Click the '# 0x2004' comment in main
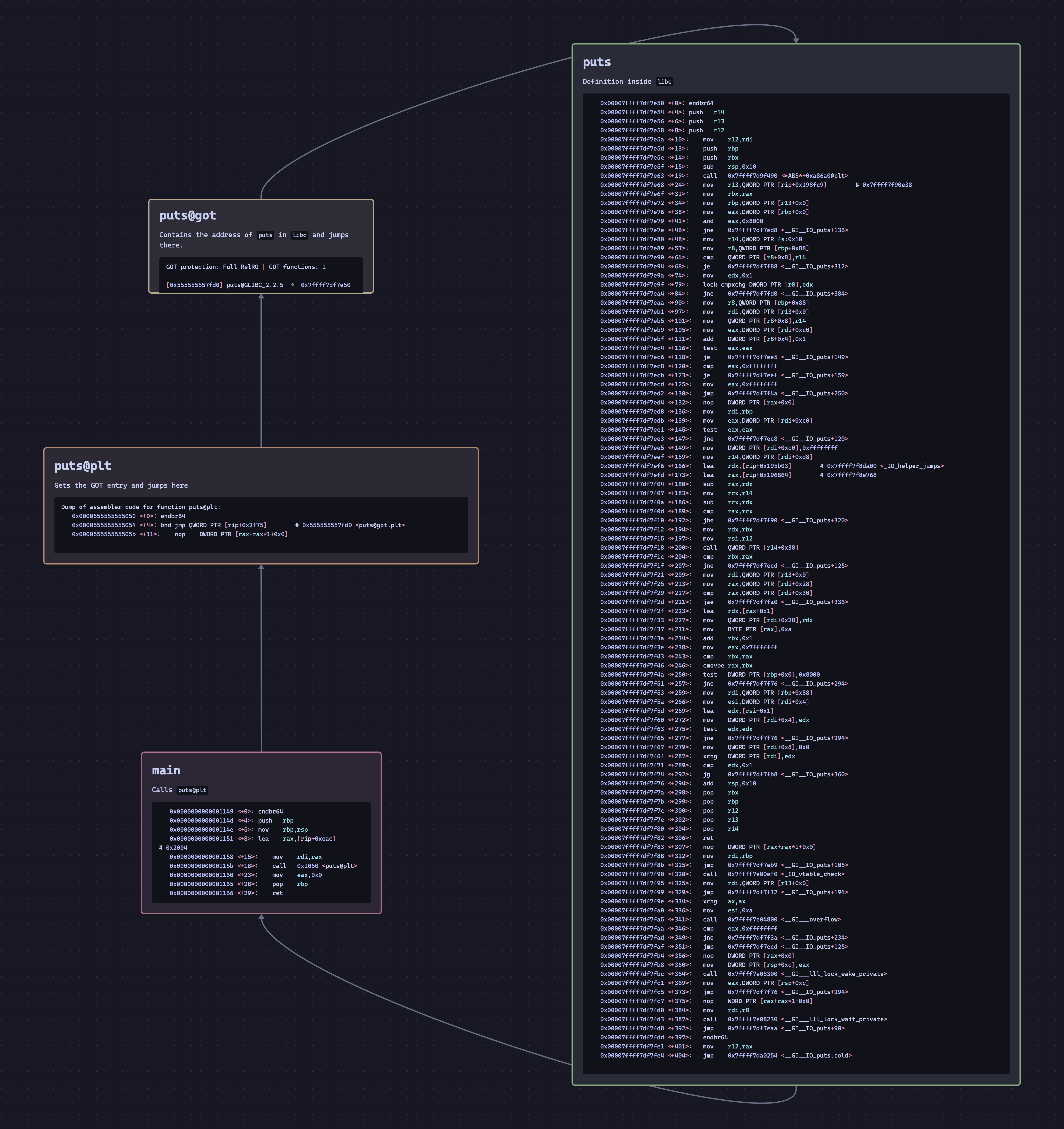Screen dimensions: 1064x1129 coord(173,848)
